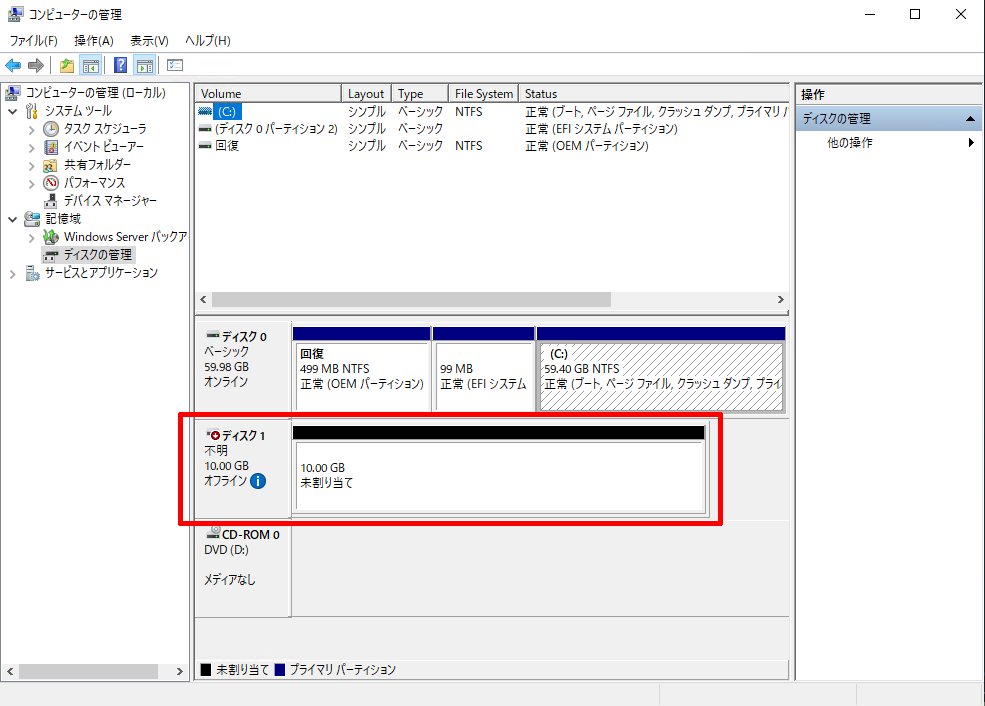The image size is (985, 706).
Task: Click the export list folder toolbar icon
Action: click(65, 64)
